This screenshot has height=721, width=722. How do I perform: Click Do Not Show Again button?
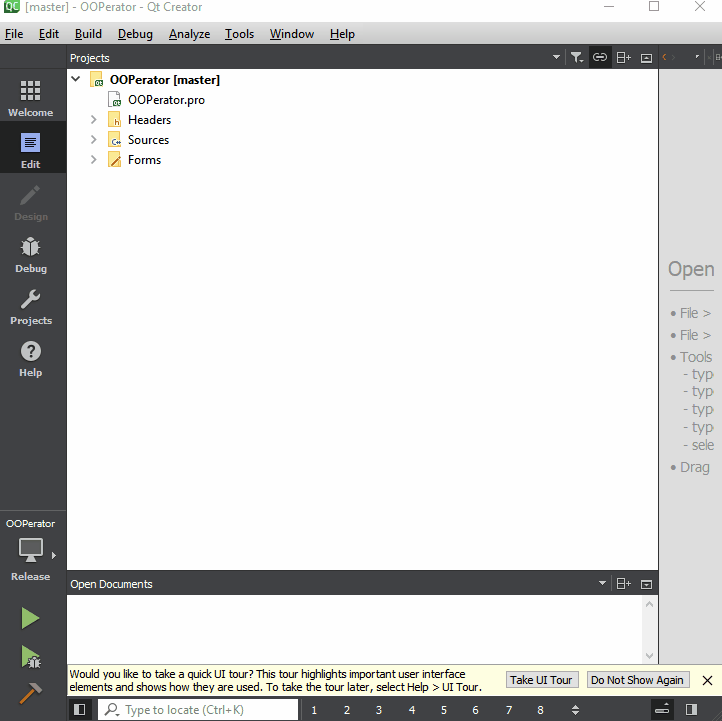coord(637,680)
